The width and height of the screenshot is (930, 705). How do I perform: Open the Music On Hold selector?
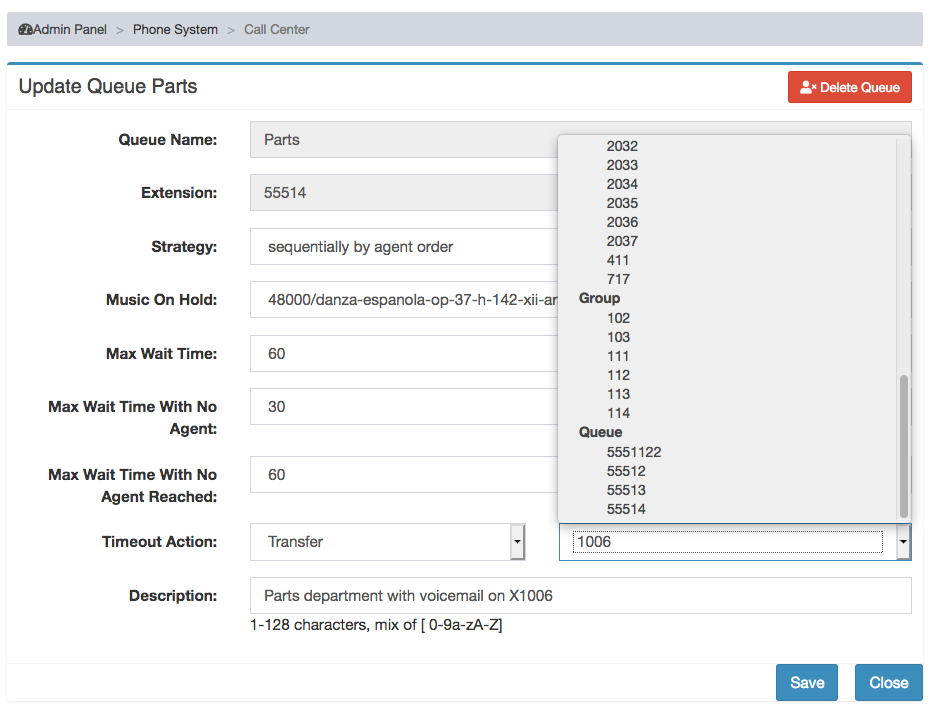click(x=404, y=299)
